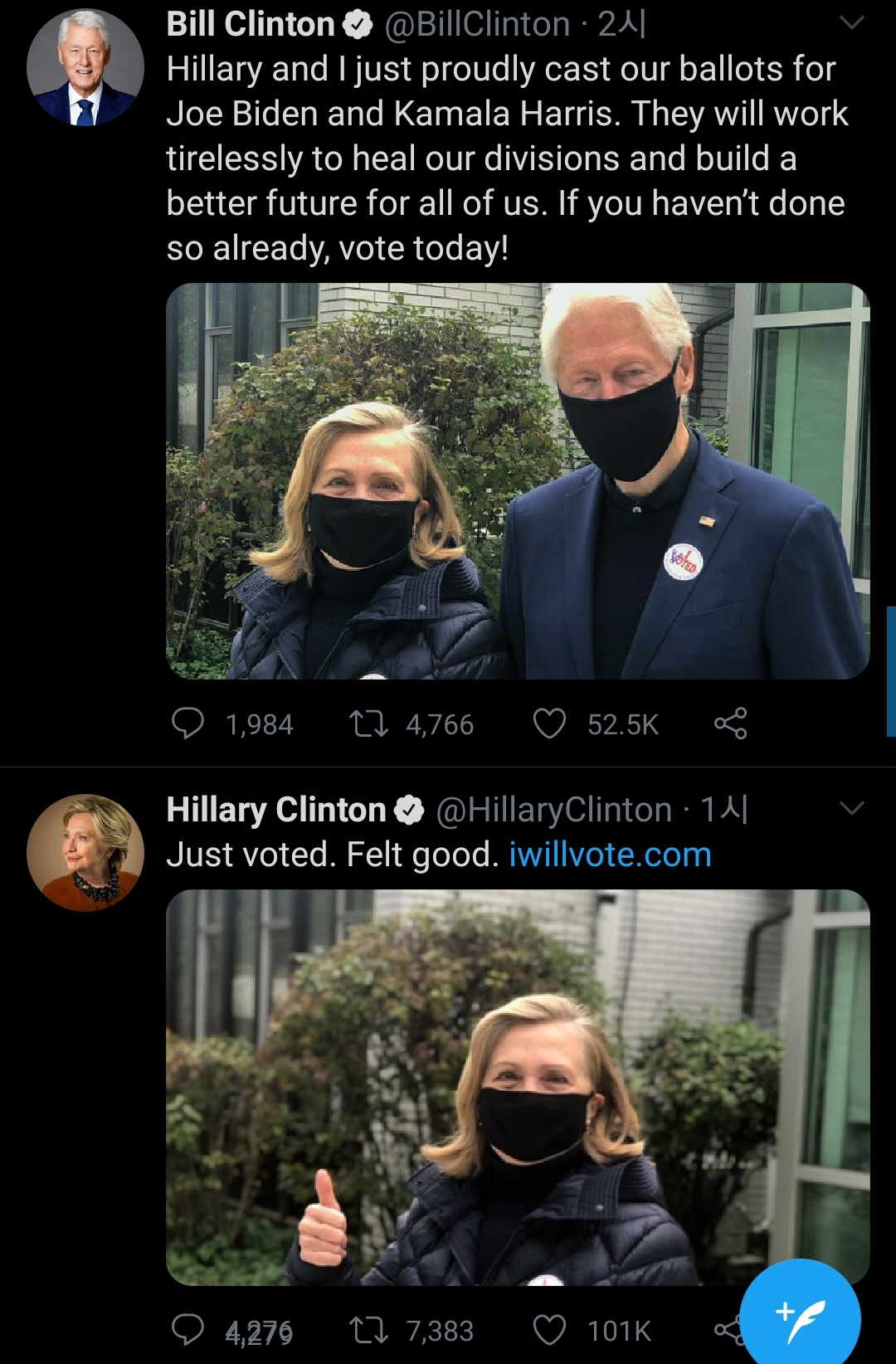Open Bill Clinton tweet options chevron
The image size is (896, 1364).
point(852,25)
